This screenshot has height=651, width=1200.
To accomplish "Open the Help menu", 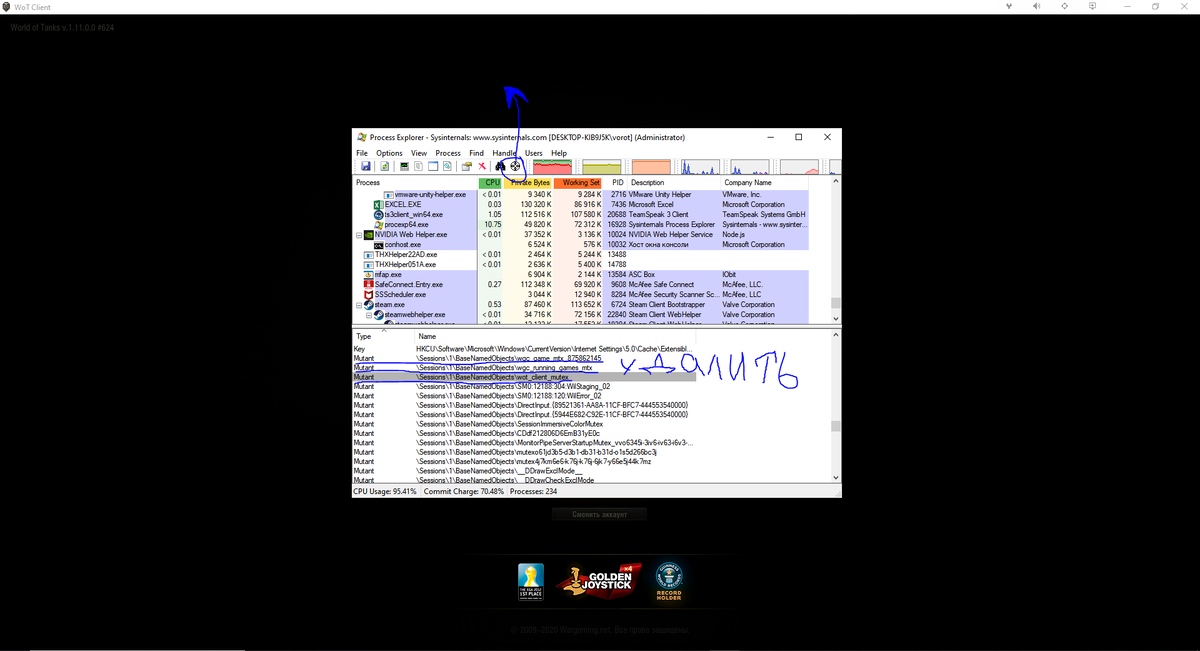I will click(559, 153).
